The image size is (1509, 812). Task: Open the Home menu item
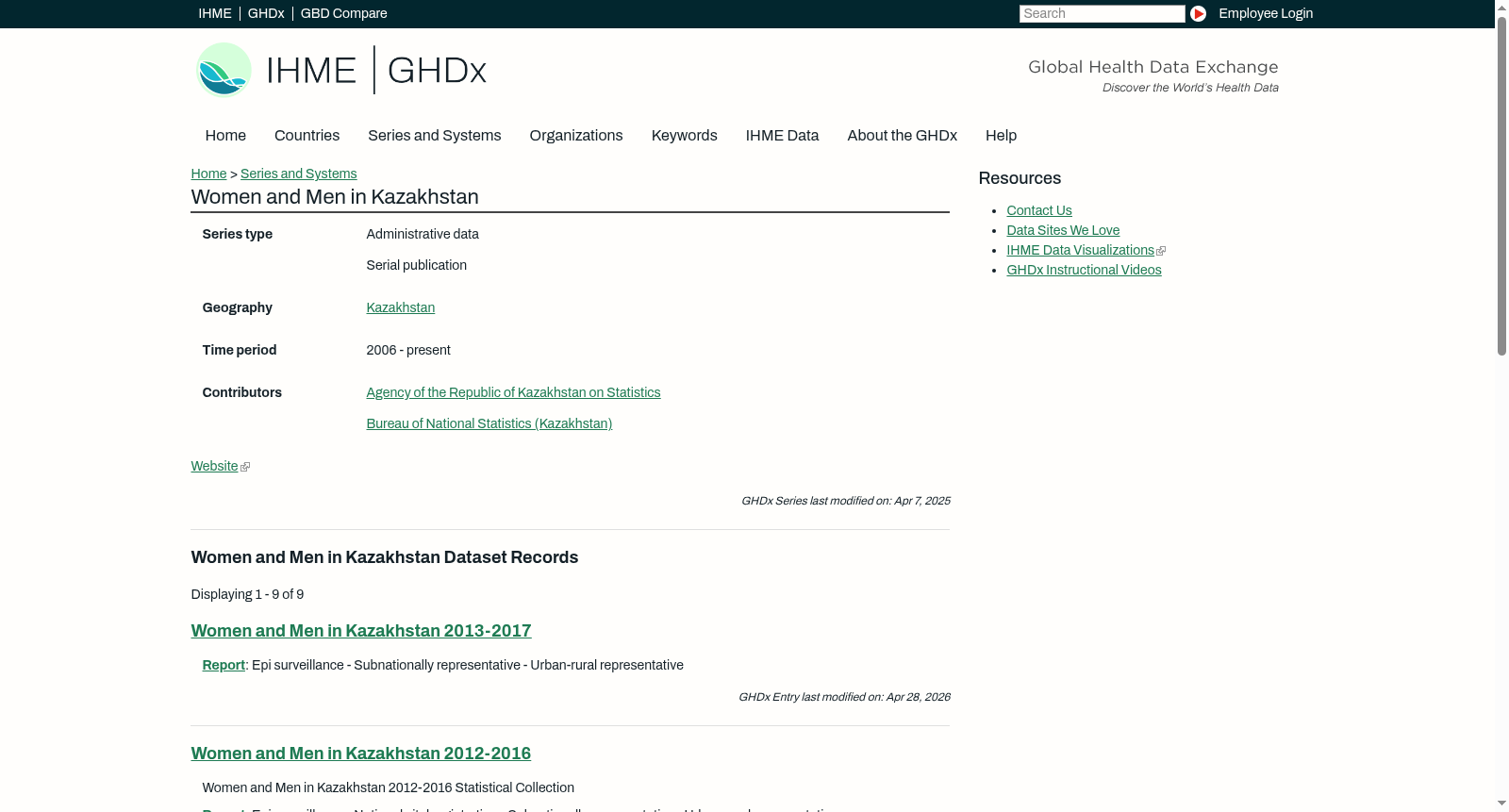tap(225, 136)
